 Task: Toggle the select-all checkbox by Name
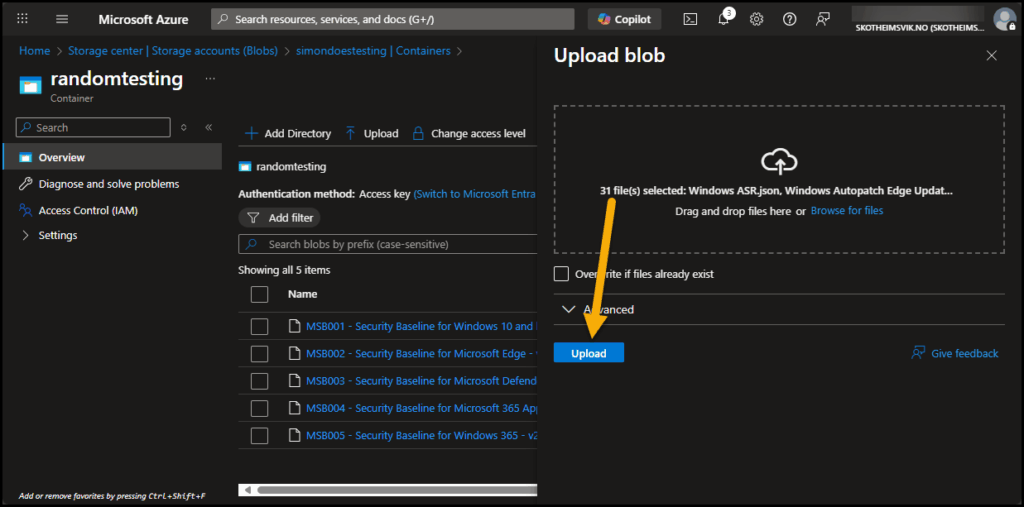pos(259,295)
